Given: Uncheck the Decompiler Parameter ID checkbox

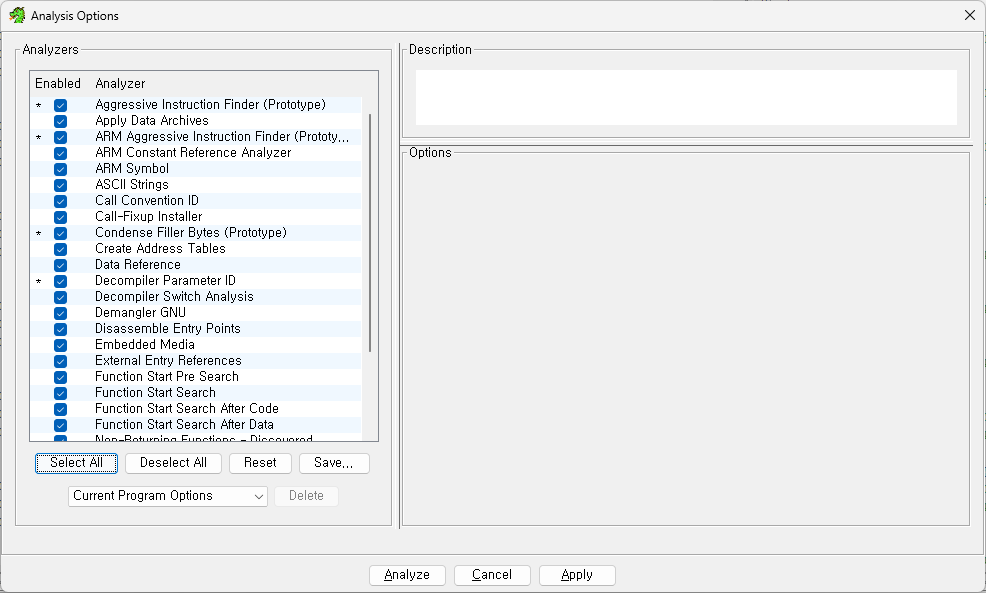Looking at the screenshot, I should (61, 281).
